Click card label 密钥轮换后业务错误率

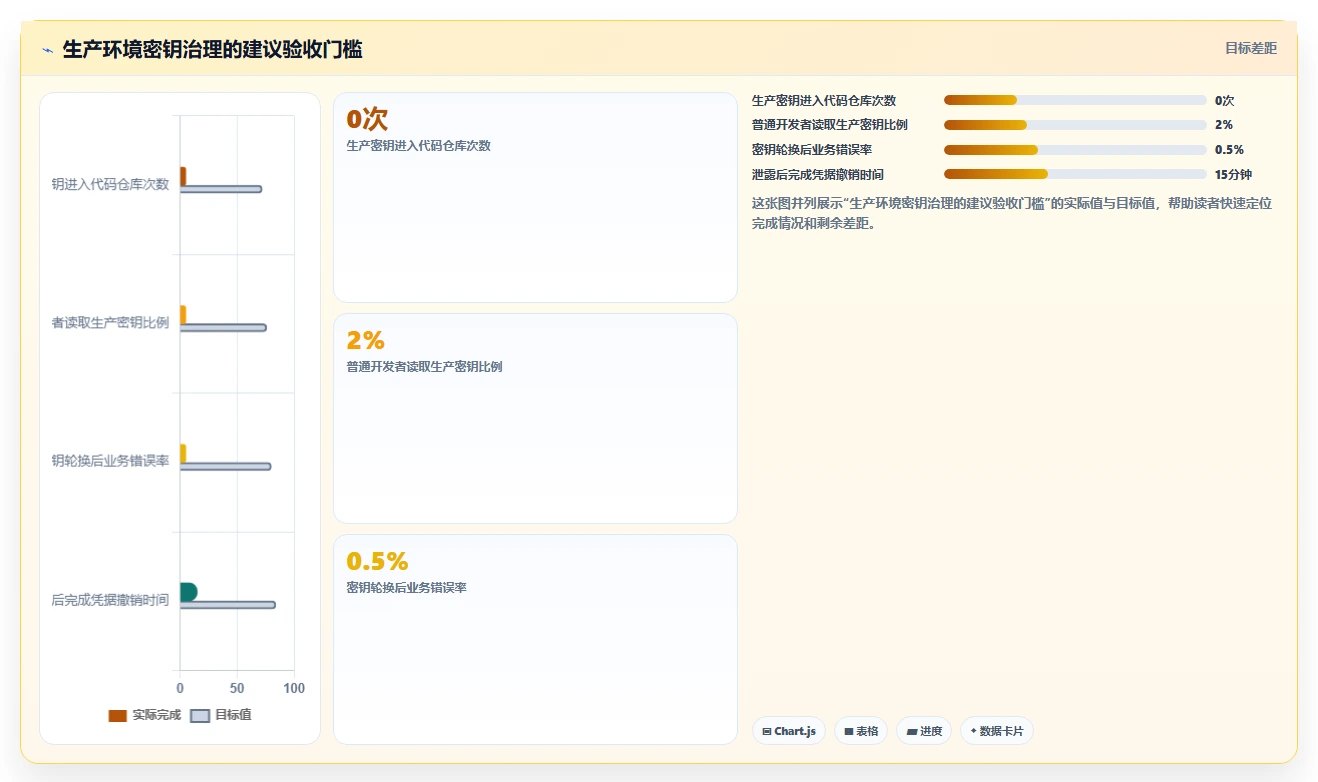click(406, 588)
